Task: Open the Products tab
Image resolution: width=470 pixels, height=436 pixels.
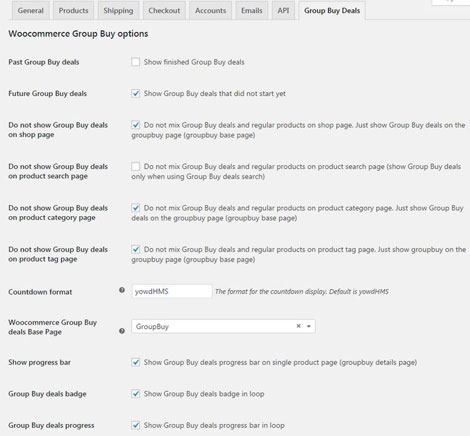Action: coord(73,11)
